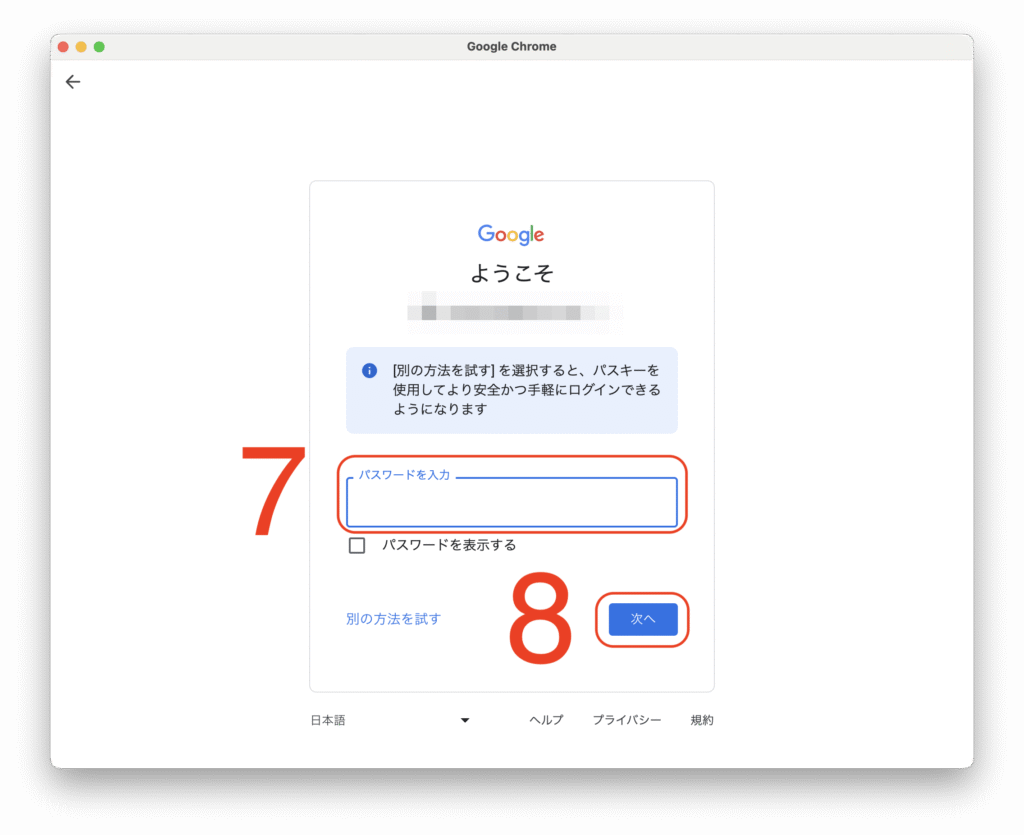Enable the パスワードを表示する checkbox
Screen dimensions: 1024x835
(357, 545)
